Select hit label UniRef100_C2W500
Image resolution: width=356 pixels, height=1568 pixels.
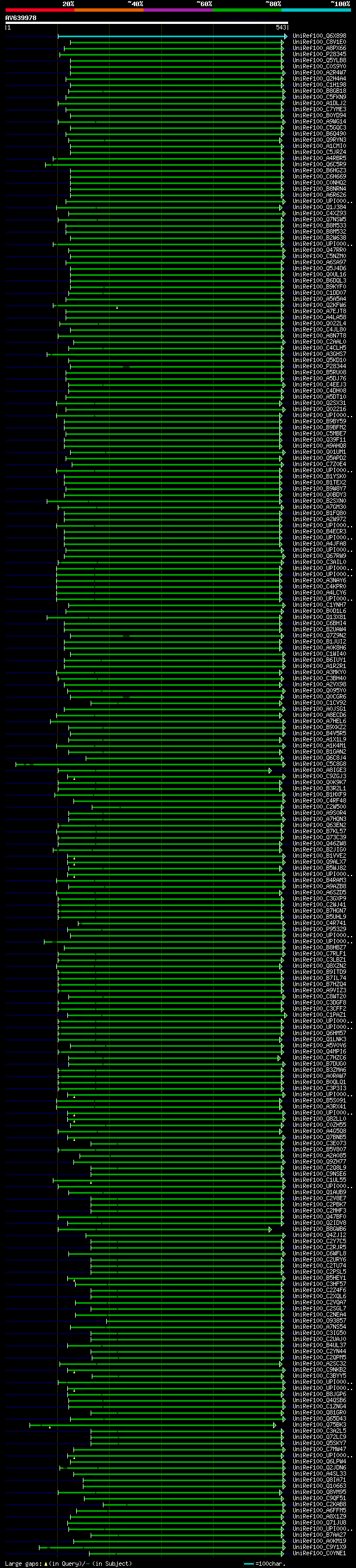(x=319, y=807)
